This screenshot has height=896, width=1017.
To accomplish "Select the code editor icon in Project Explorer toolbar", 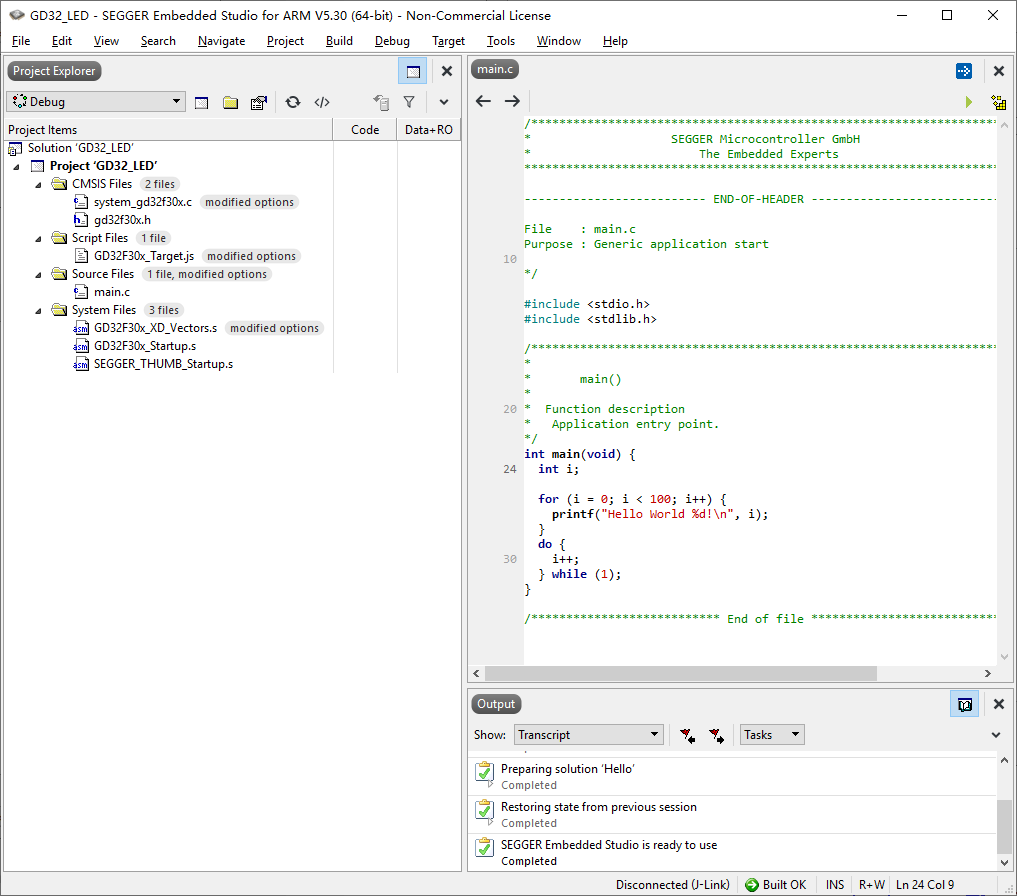I will 322,101.
